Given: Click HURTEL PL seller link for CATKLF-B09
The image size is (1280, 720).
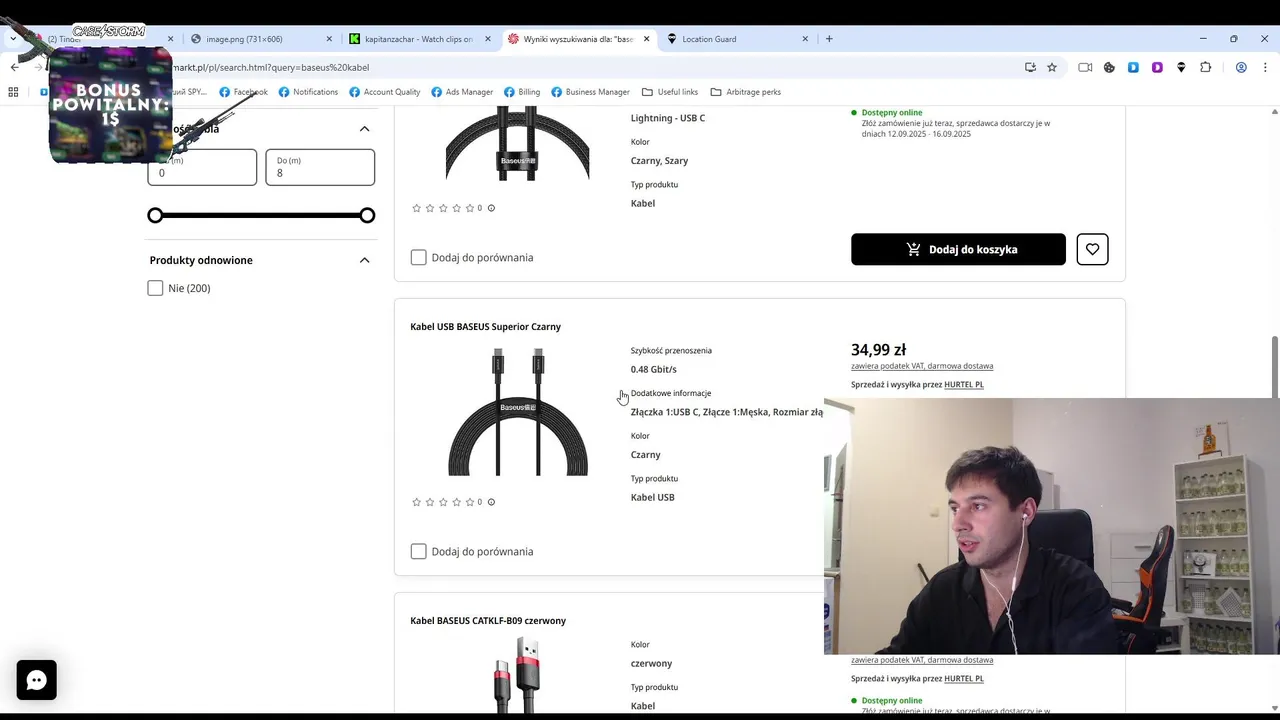Looking at the screenshot, I should (x=964, y=679).
